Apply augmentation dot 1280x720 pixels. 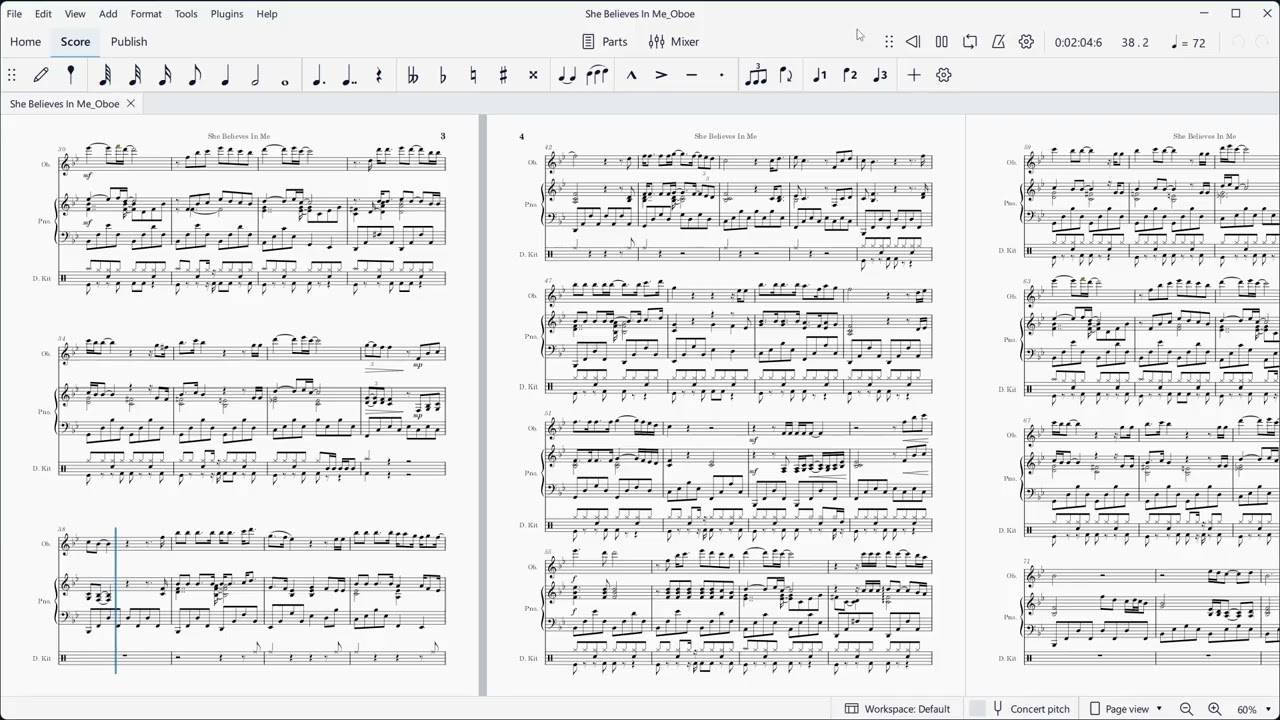coord(318,75)
